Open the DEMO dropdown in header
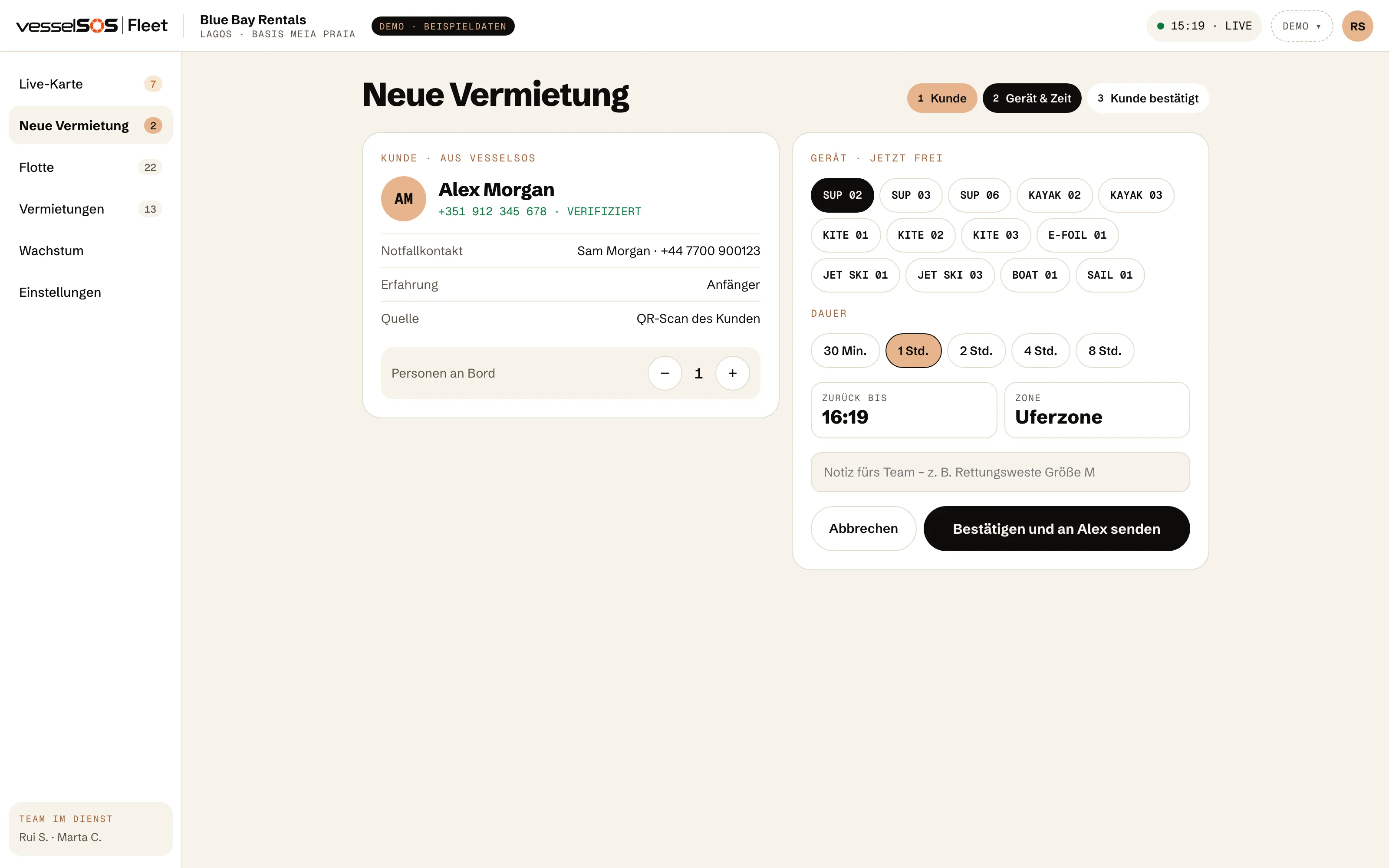This screenshot has height=868, width=1389. (x=1302, y=26)
